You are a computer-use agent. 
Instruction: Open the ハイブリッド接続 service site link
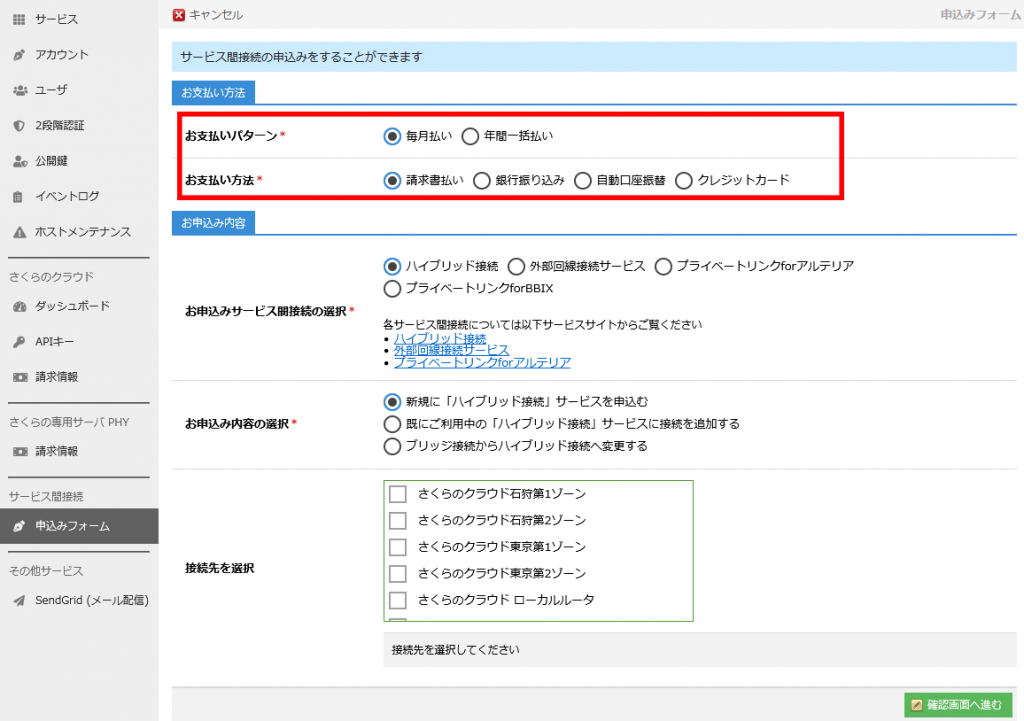(x=440, y=338)
